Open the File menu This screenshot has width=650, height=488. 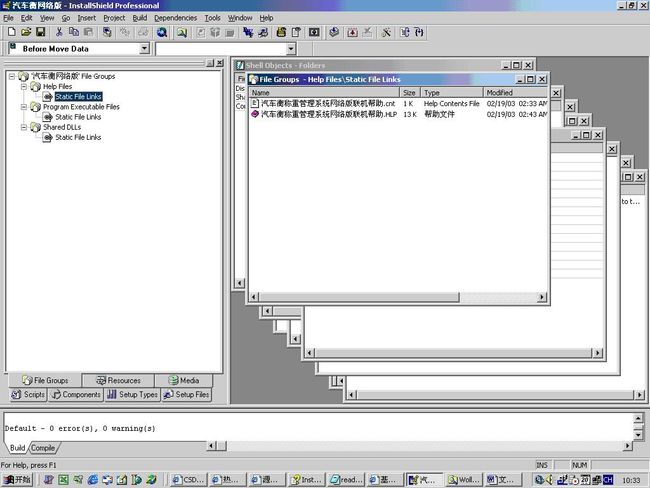8,18
